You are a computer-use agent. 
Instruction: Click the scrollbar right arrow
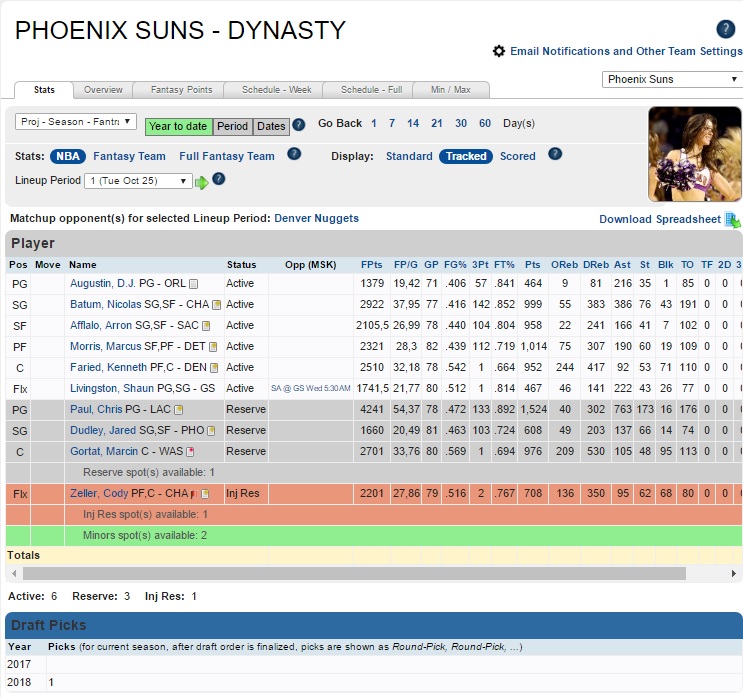coord(734,573)
